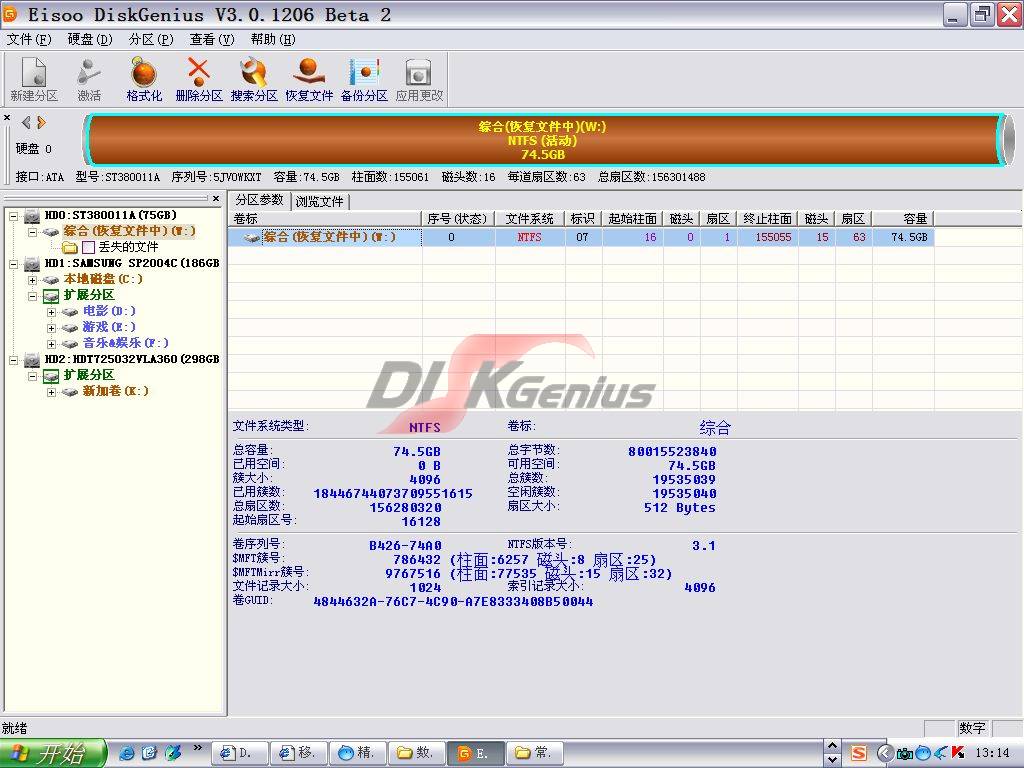Click the disk icon beside HD2:HDT725032VLA360
This screenshot has width=1024, height=768.
tap(32, 360)
